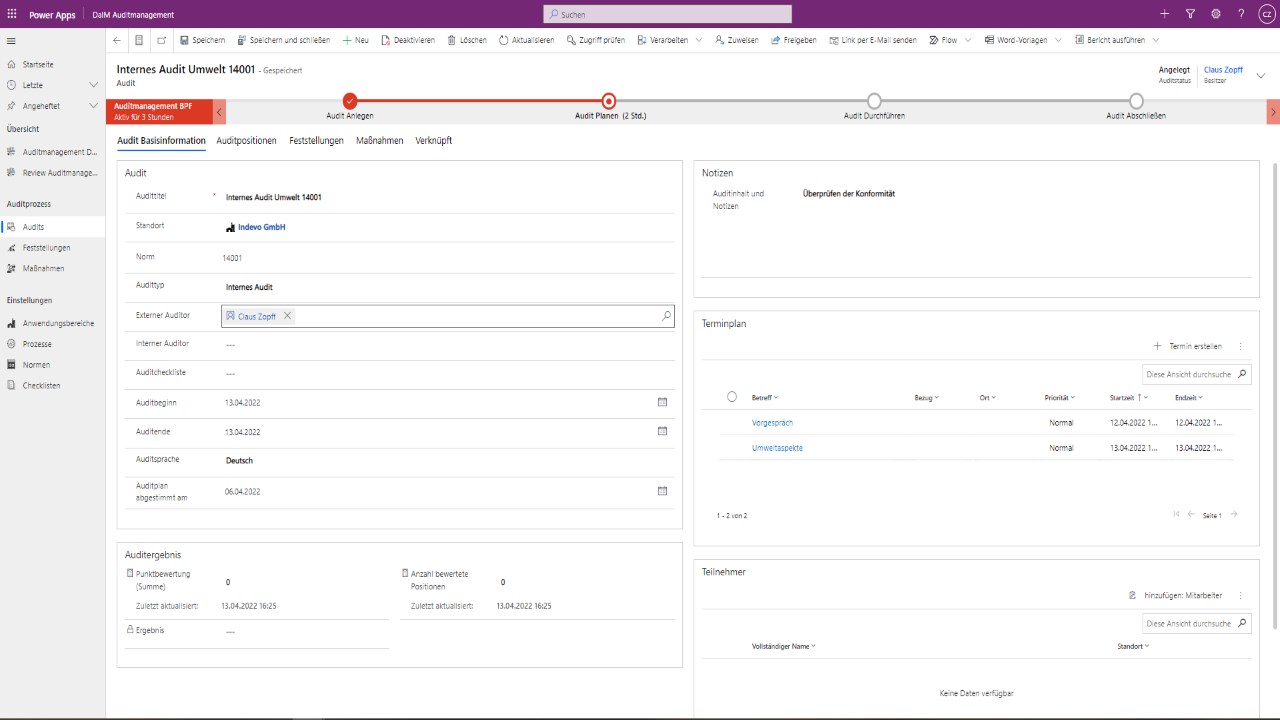This screenshot has width=1280, height=720.
Task: Remove Claus Zopff from Externer Auditor
Action: pyautogui.click(x=287, y=316)
